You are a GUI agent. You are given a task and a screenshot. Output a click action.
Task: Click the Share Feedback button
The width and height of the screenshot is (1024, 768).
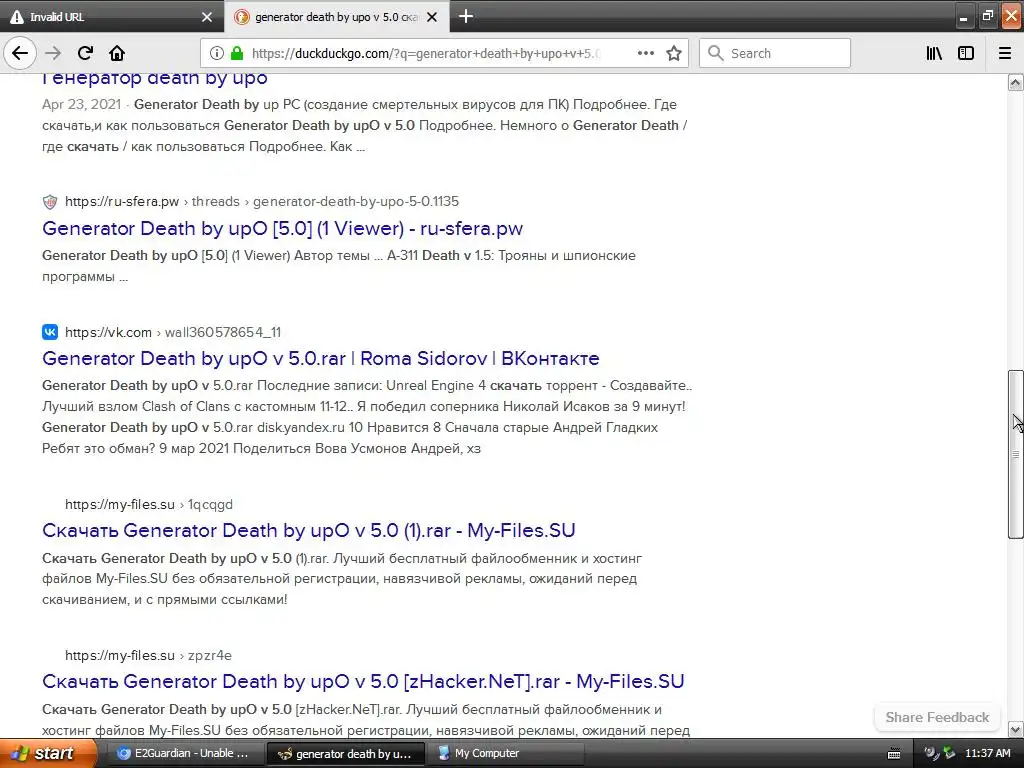[937, 717]
